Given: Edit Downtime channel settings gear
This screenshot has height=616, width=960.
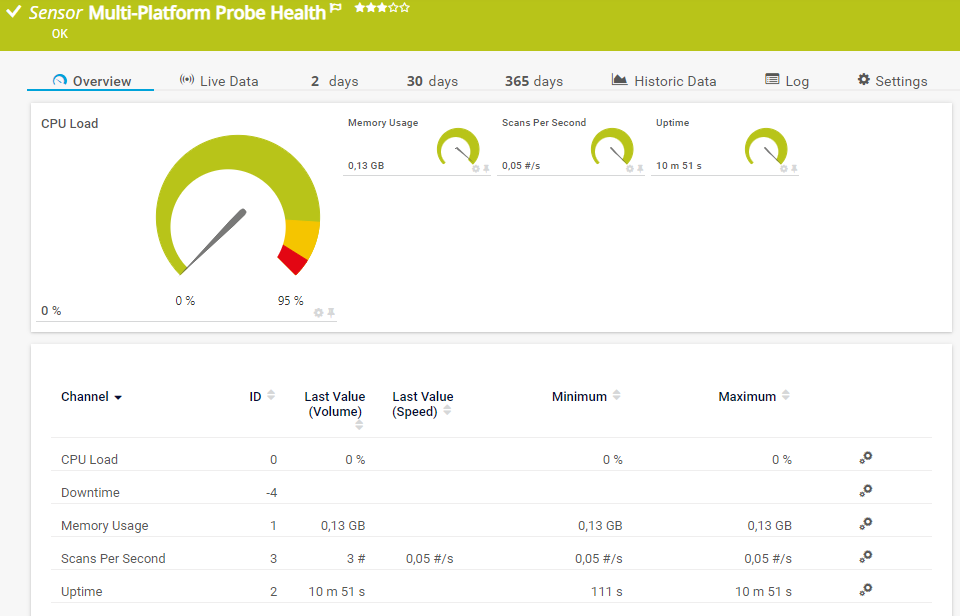Looking at the screenshot, I should pyautogui.click(x=866, y=491).
